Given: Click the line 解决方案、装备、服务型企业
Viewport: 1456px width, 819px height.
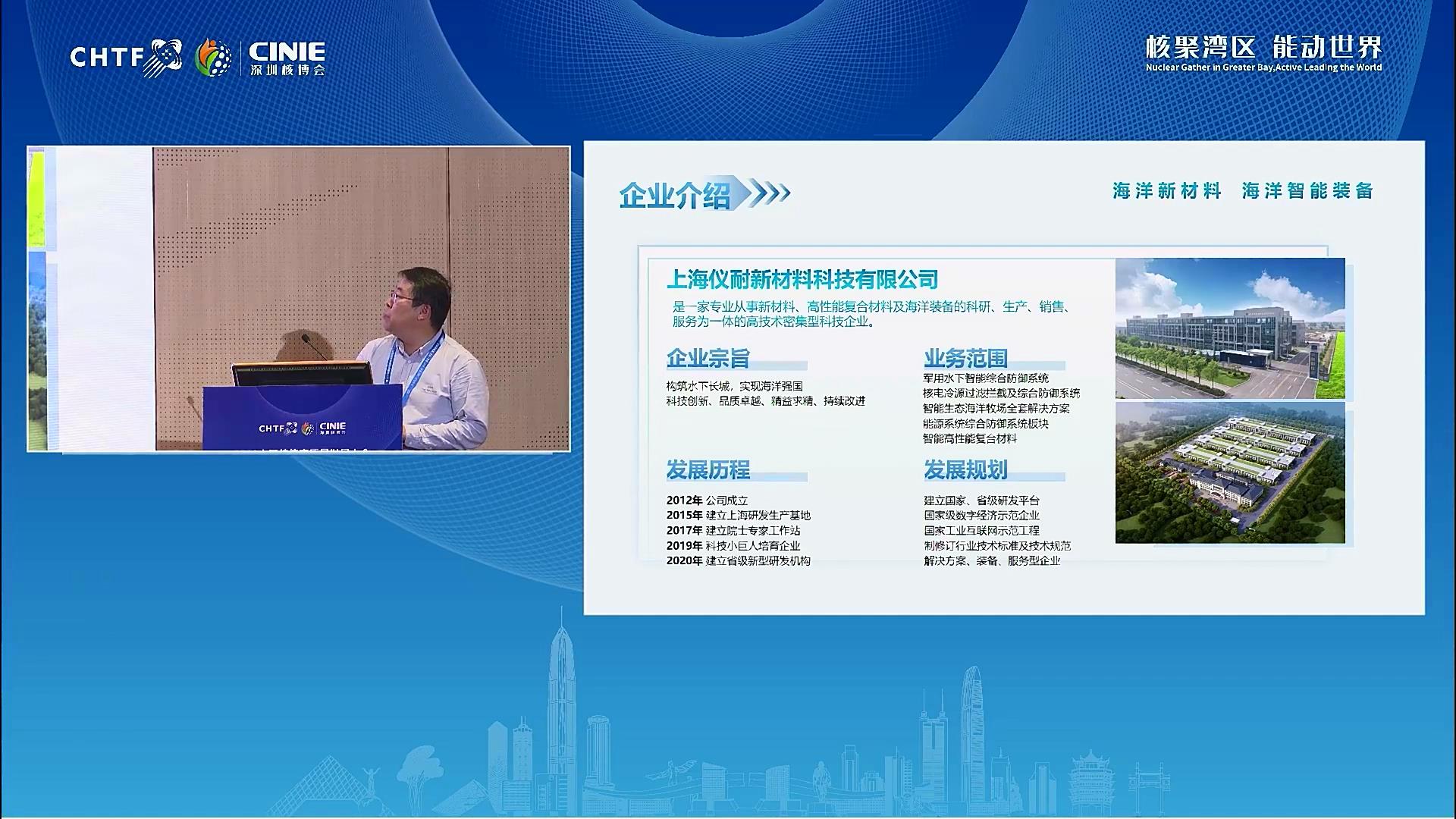Looking at the screenshot, I should [x=992, y=561].
